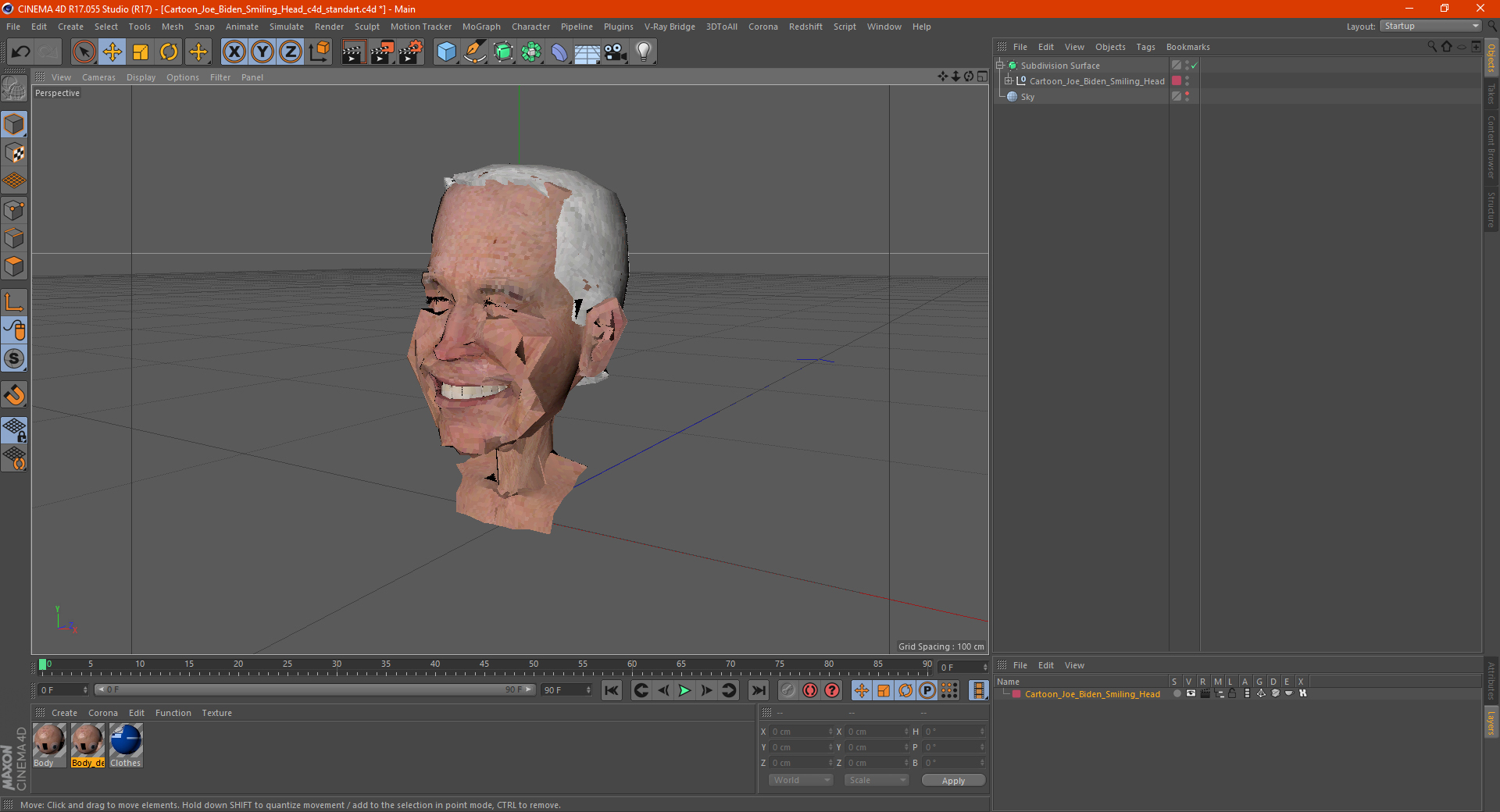1500x812 pixels.
Task: Click the Apply button
Action: (x=953, y=781)
